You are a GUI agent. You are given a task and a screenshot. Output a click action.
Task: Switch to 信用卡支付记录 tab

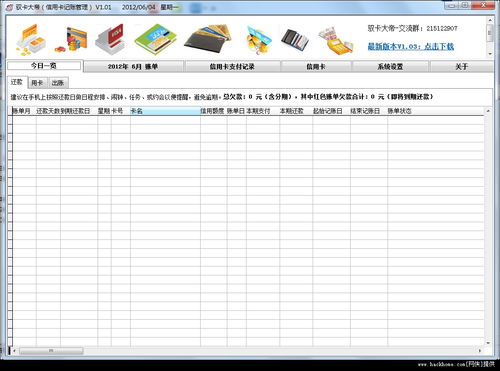click(232, 67)
